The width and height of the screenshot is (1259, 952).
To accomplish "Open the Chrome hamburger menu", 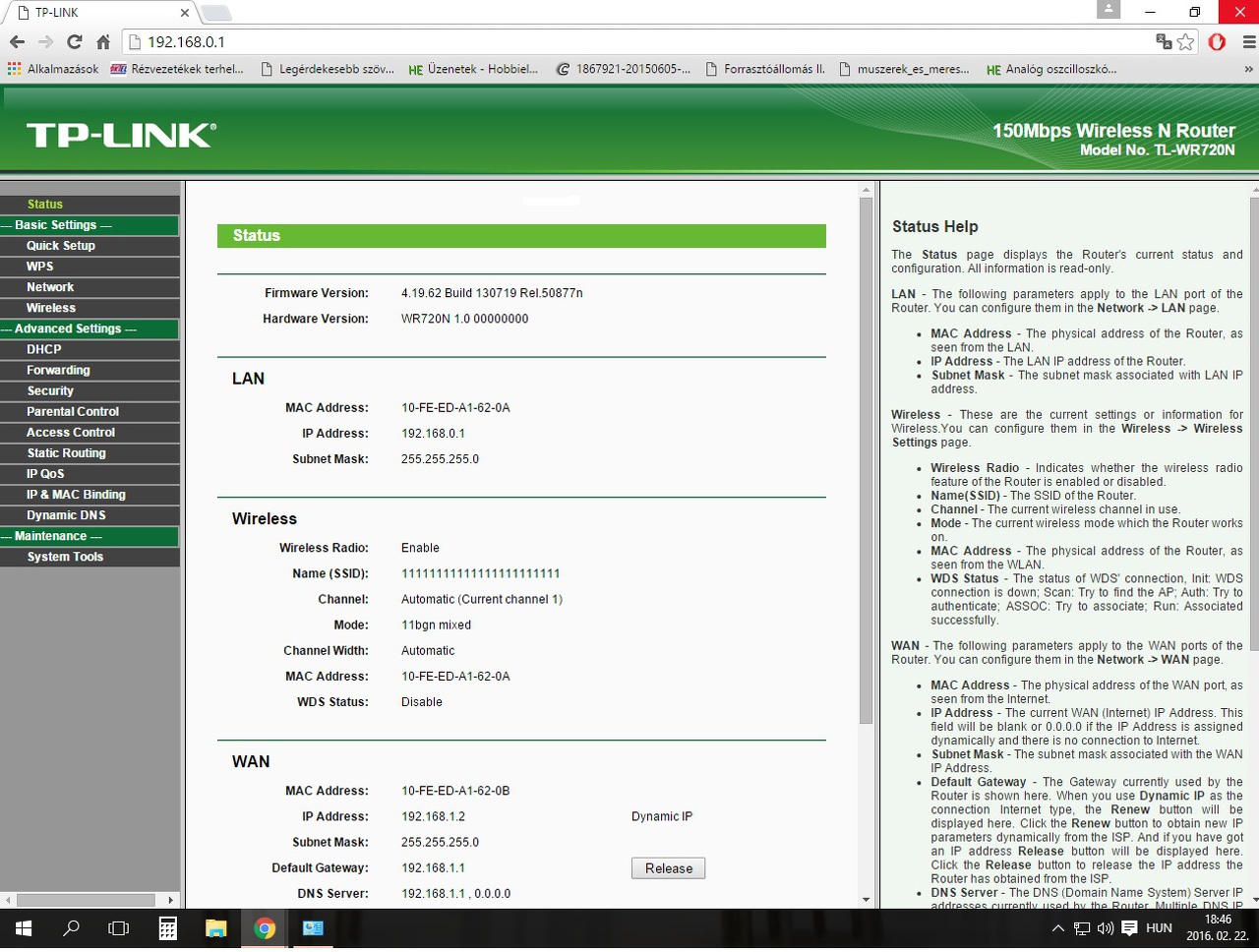I will 1248,41.
